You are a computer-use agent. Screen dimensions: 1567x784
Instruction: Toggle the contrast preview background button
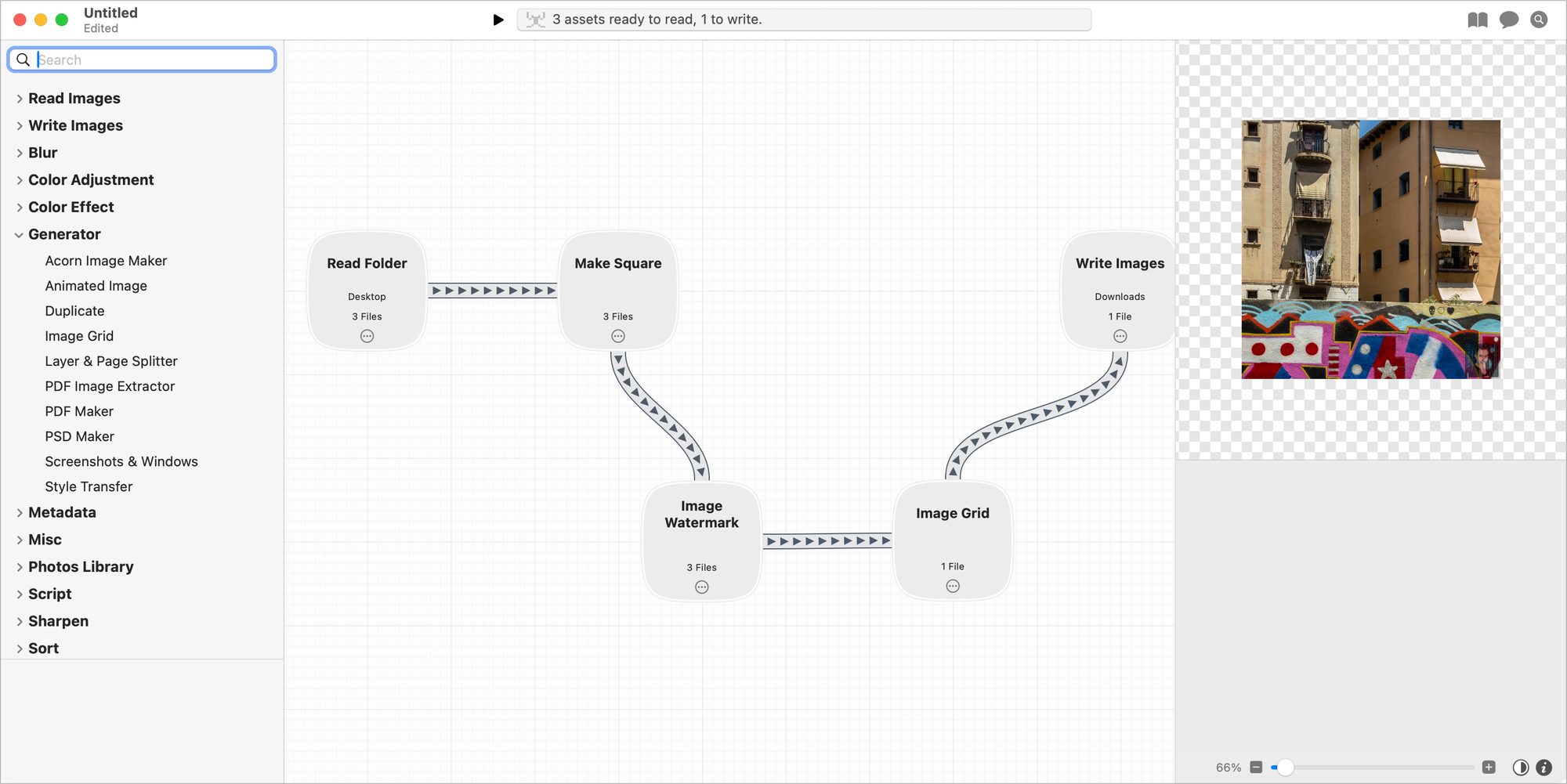pos(1521,768)
